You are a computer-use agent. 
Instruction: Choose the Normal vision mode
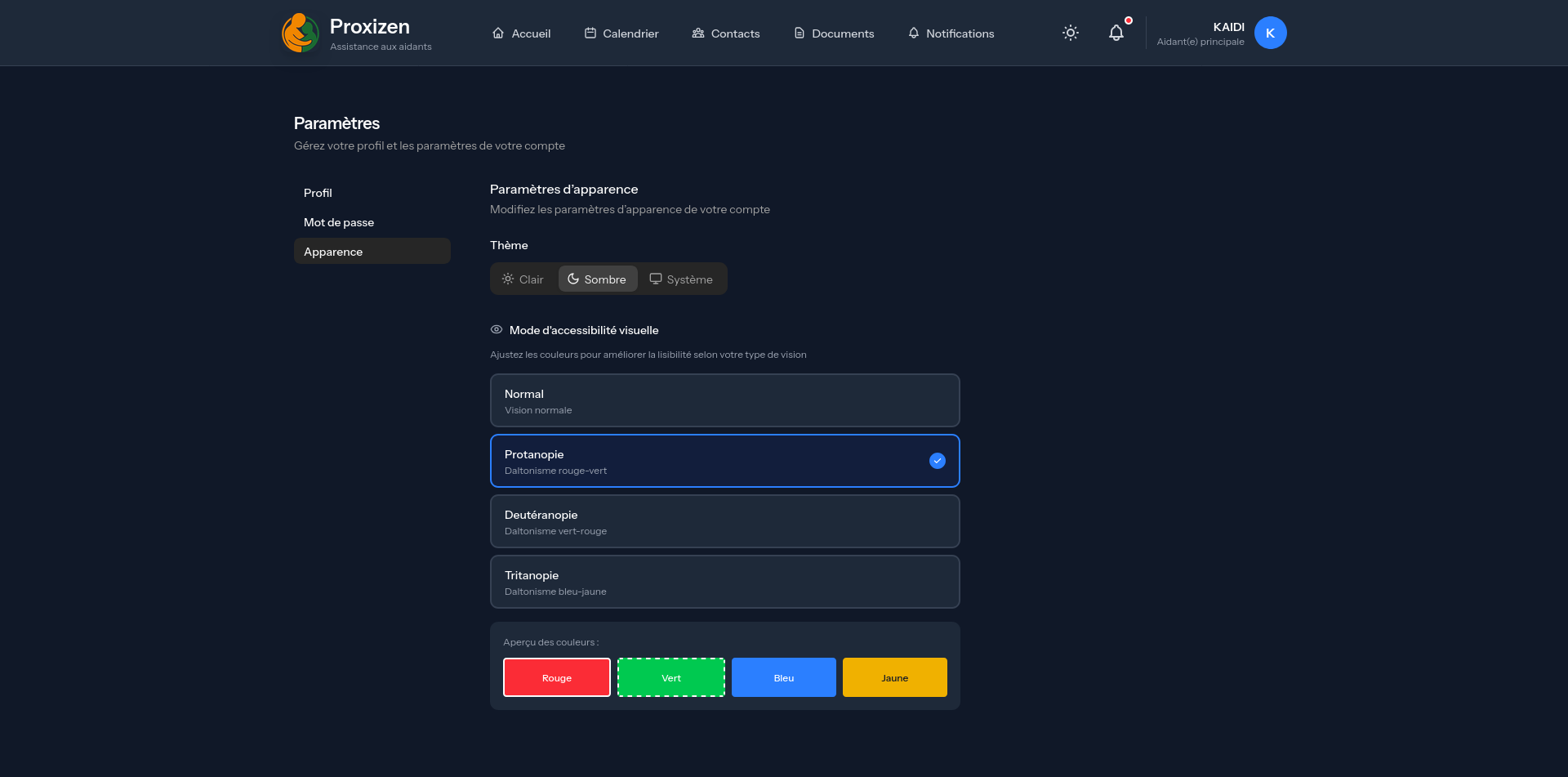[x=724, y=400]
